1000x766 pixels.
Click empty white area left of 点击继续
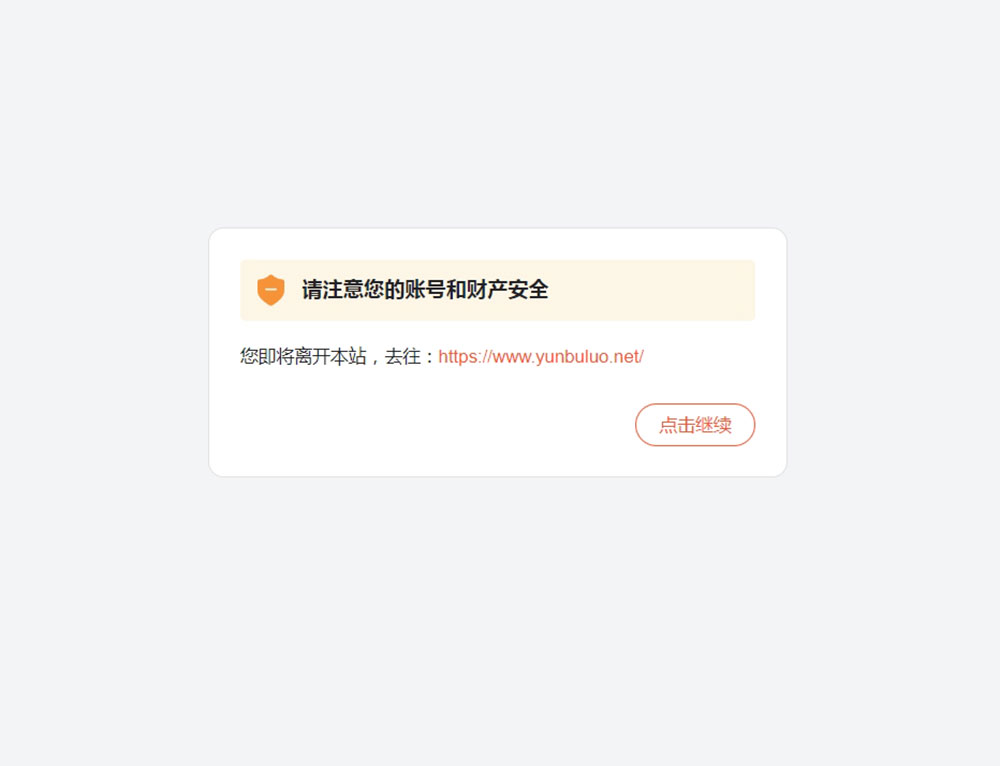point(434,425)
